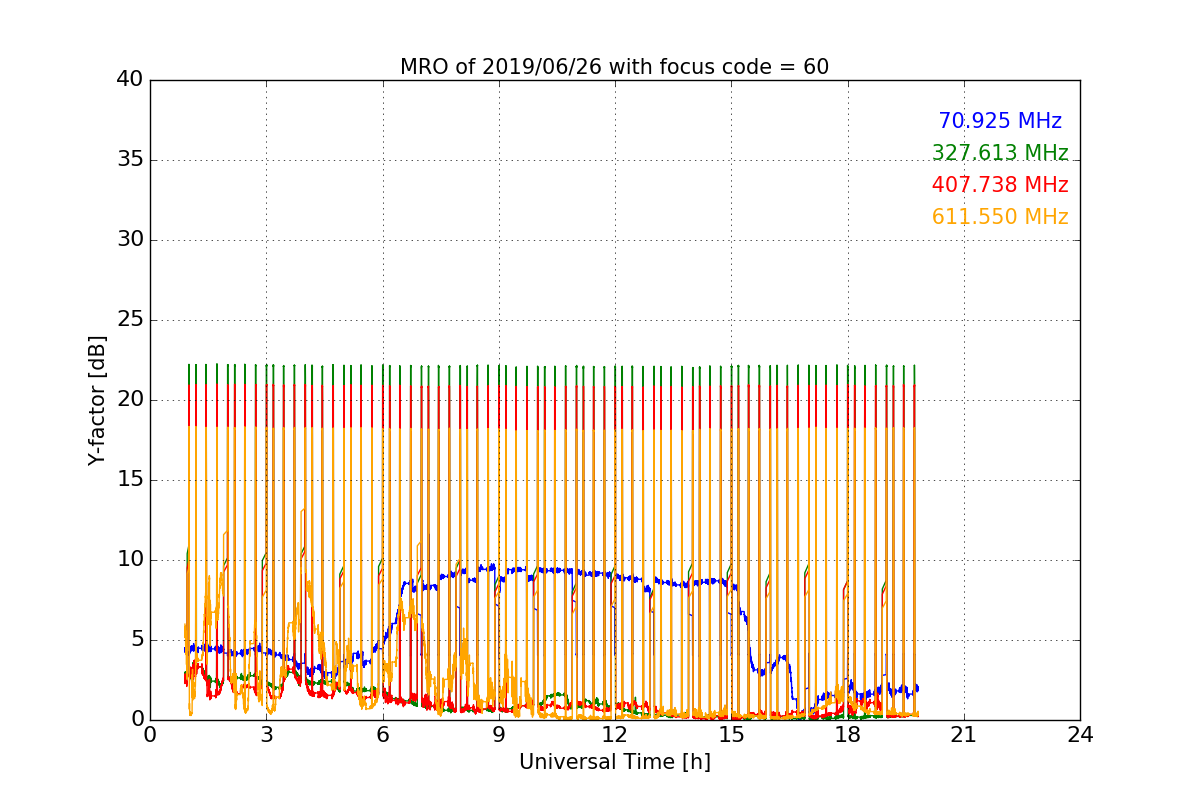Click the y-axis tick label 10
This screenshot has height=800, width=1200.
[130, 560]
